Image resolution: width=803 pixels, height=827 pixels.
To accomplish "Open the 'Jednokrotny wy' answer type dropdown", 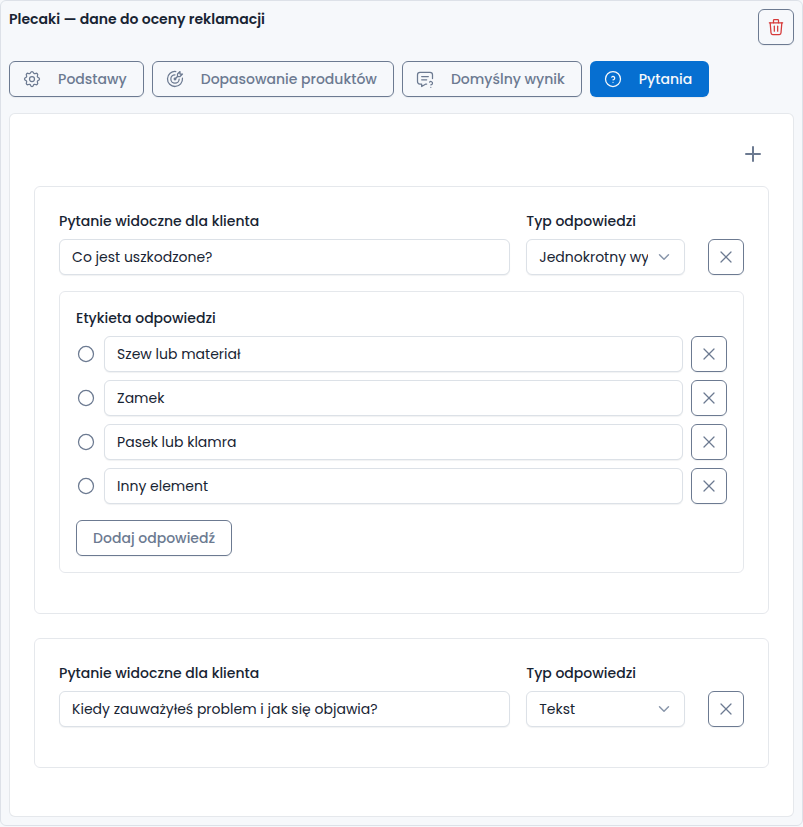I will click(605, 257).
